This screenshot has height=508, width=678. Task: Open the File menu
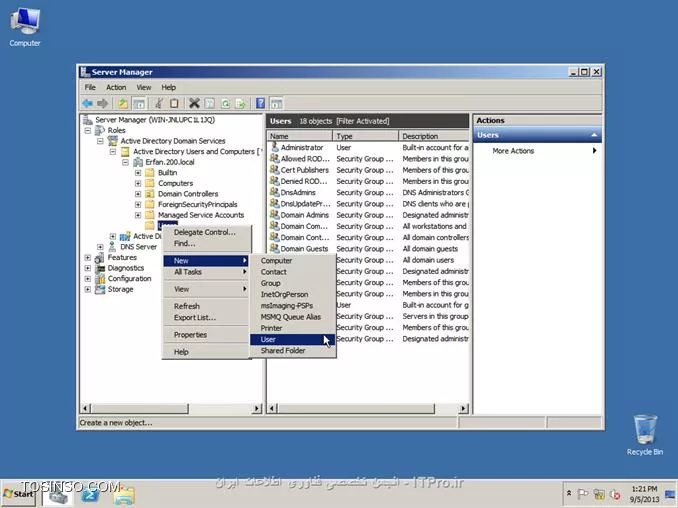[90, 87]
